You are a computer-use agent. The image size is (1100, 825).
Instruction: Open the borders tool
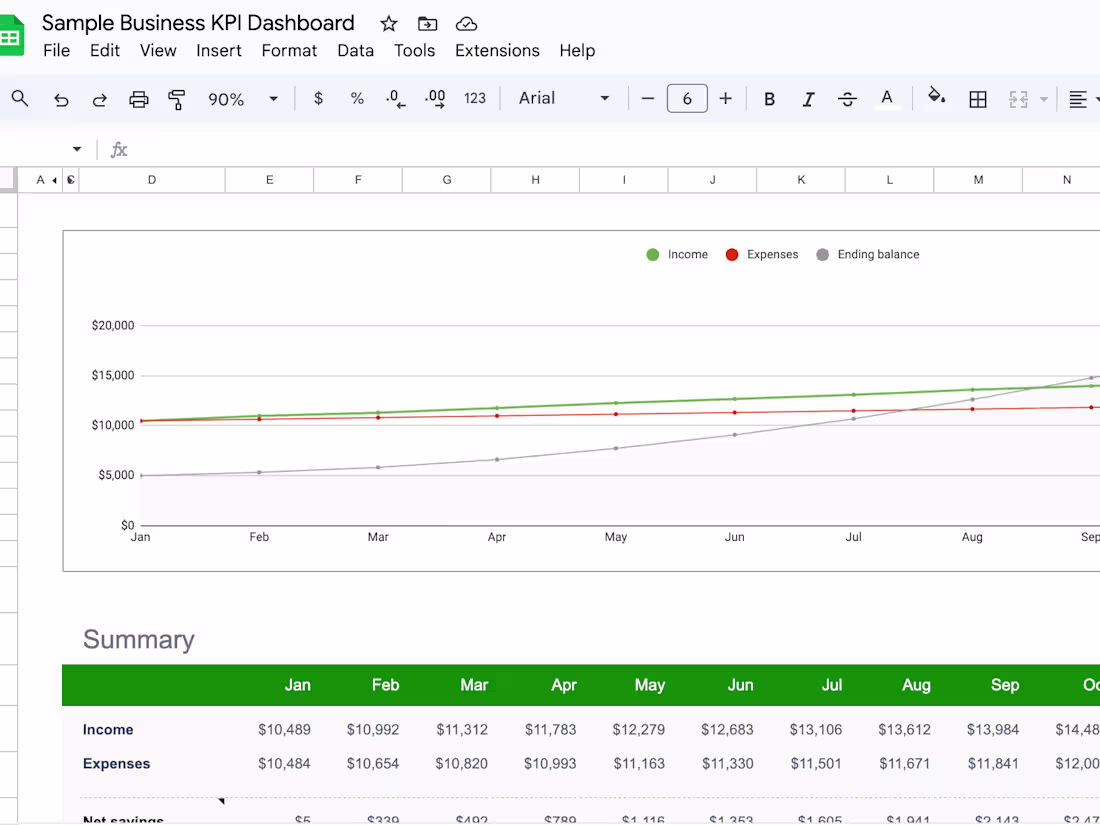click(x=977, y=100)
